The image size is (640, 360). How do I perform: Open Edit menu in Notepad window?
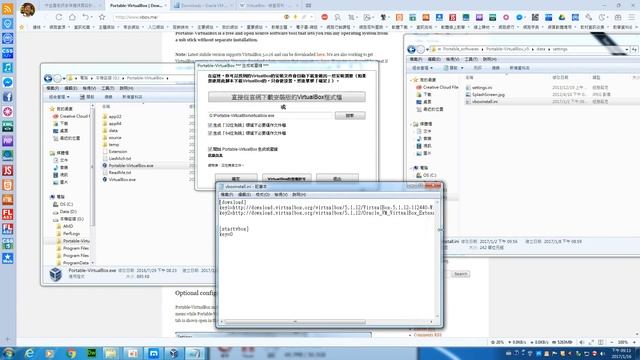point(244,195)
